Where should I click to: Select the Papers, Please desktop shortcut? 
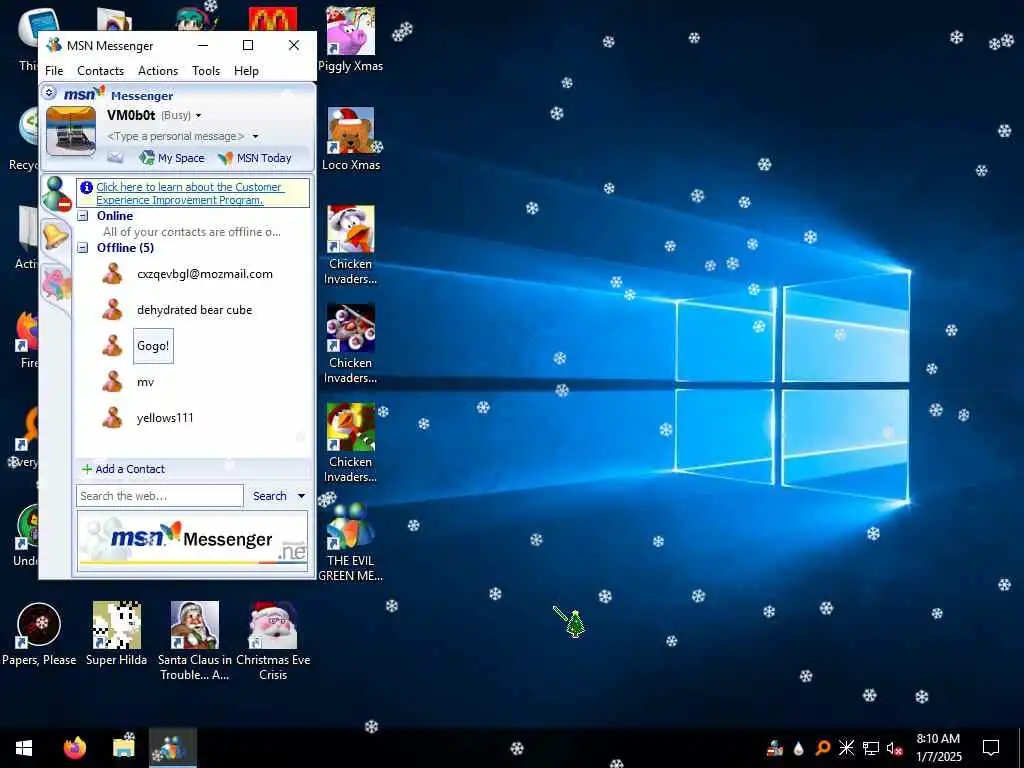tap(39, 633)
